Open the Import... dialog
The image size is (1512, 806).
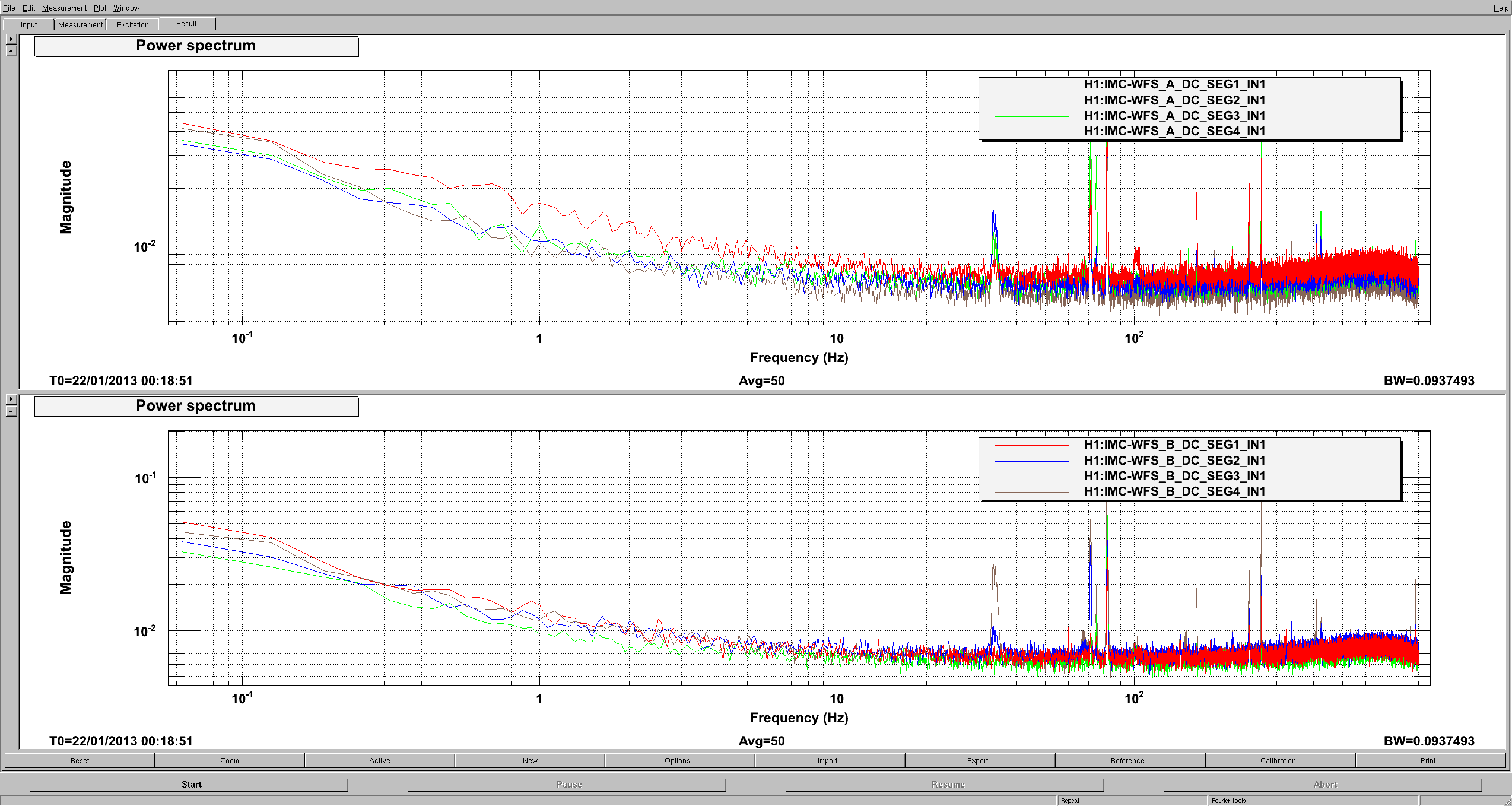point(830,760)
